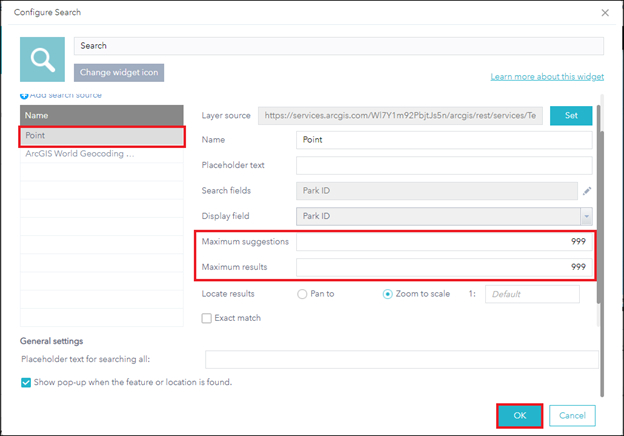Click the Name field containing Point
624x436 pixels.
[x=444, y=140]
